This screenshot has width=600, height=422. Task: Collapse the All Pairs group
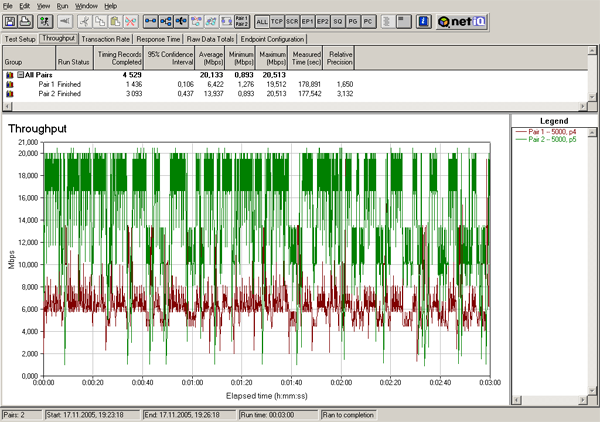pos(20,75)
